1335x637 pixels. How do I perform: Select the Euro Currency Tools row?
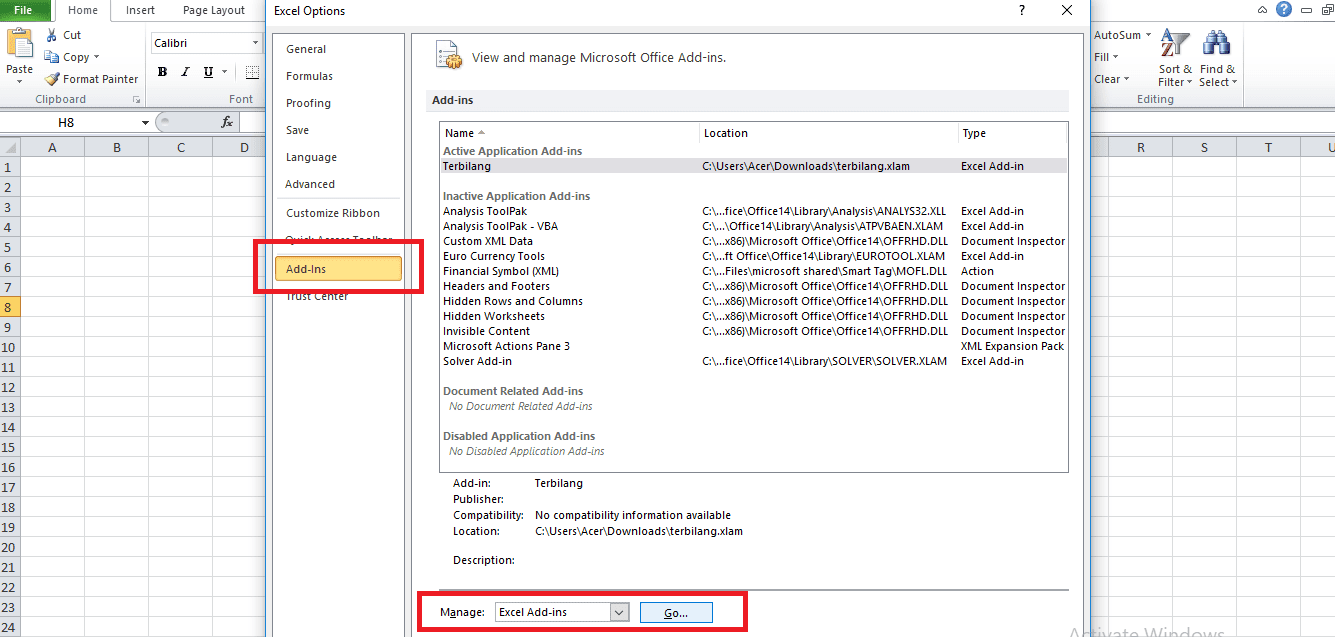click(754, 256)
